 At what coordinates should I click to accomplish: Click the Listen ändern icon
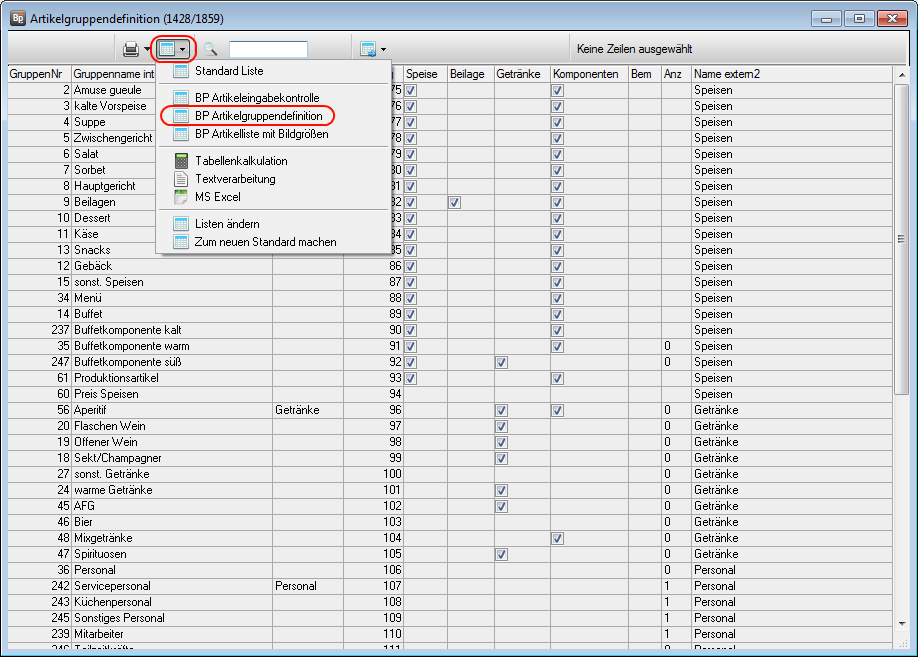pos(181,224)
